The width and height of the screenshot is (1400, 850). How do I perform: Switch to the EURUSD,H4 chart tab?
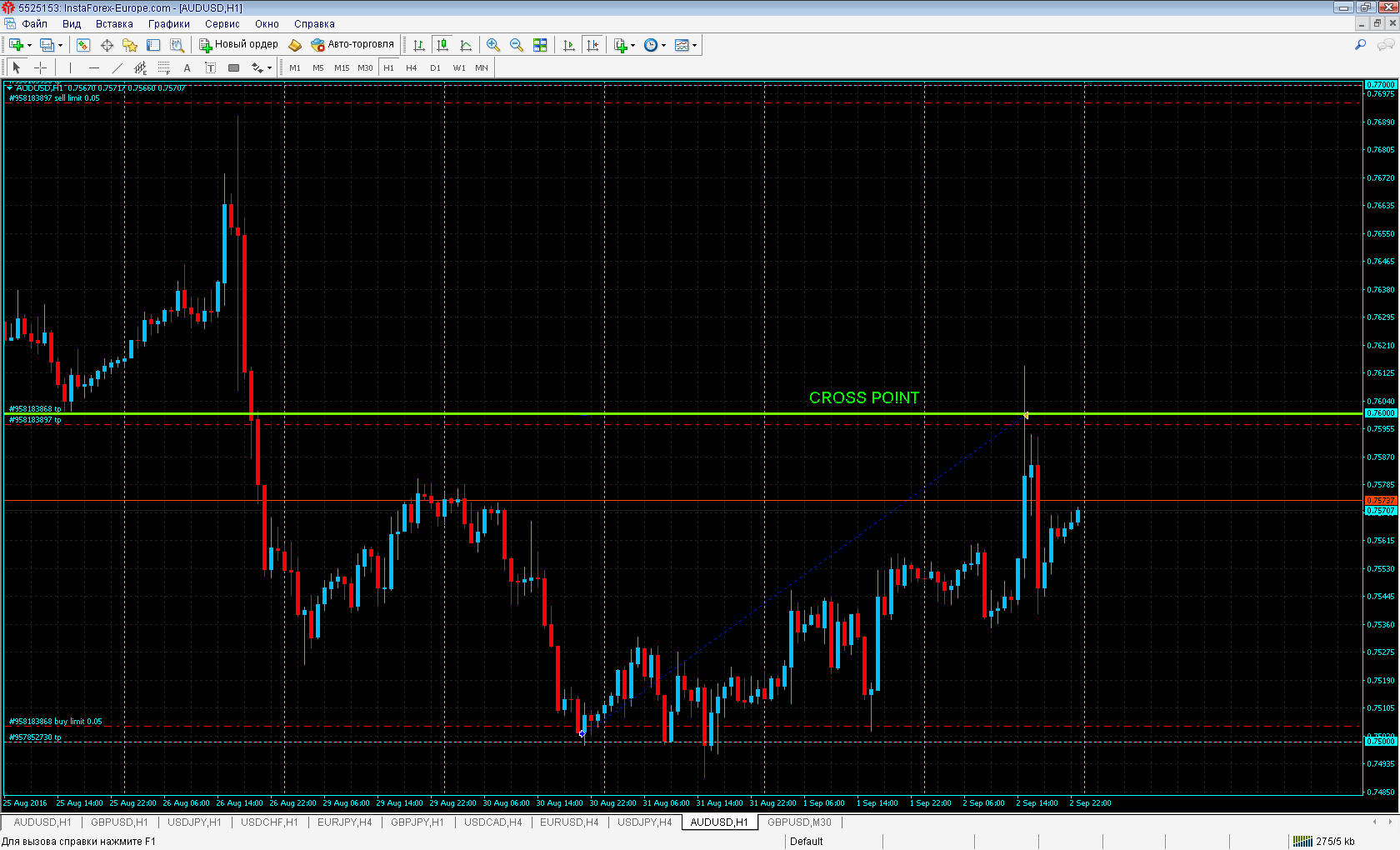(x=568, y=822)
